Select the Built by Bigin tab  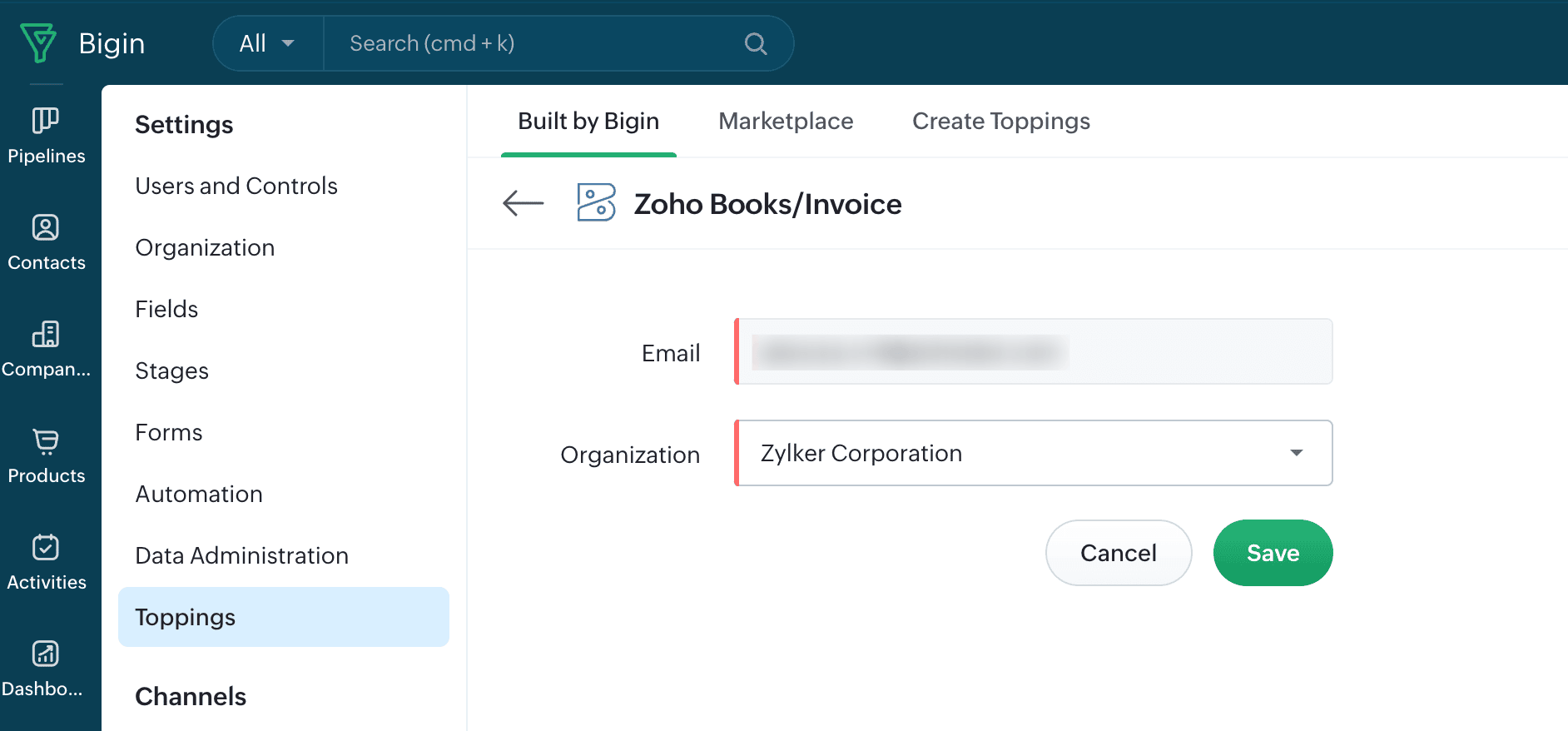(x=588, y=122)
